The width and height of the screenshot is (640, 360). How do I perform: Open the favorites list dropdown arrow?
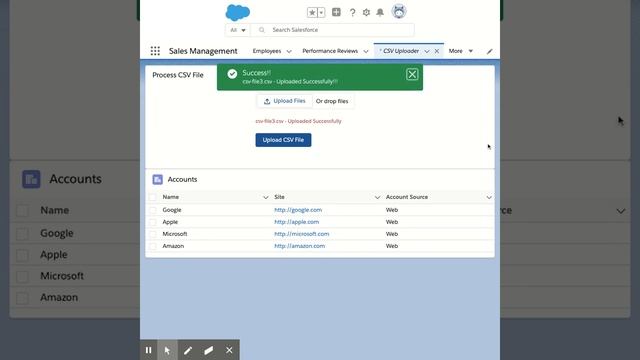tap(321, 12)
